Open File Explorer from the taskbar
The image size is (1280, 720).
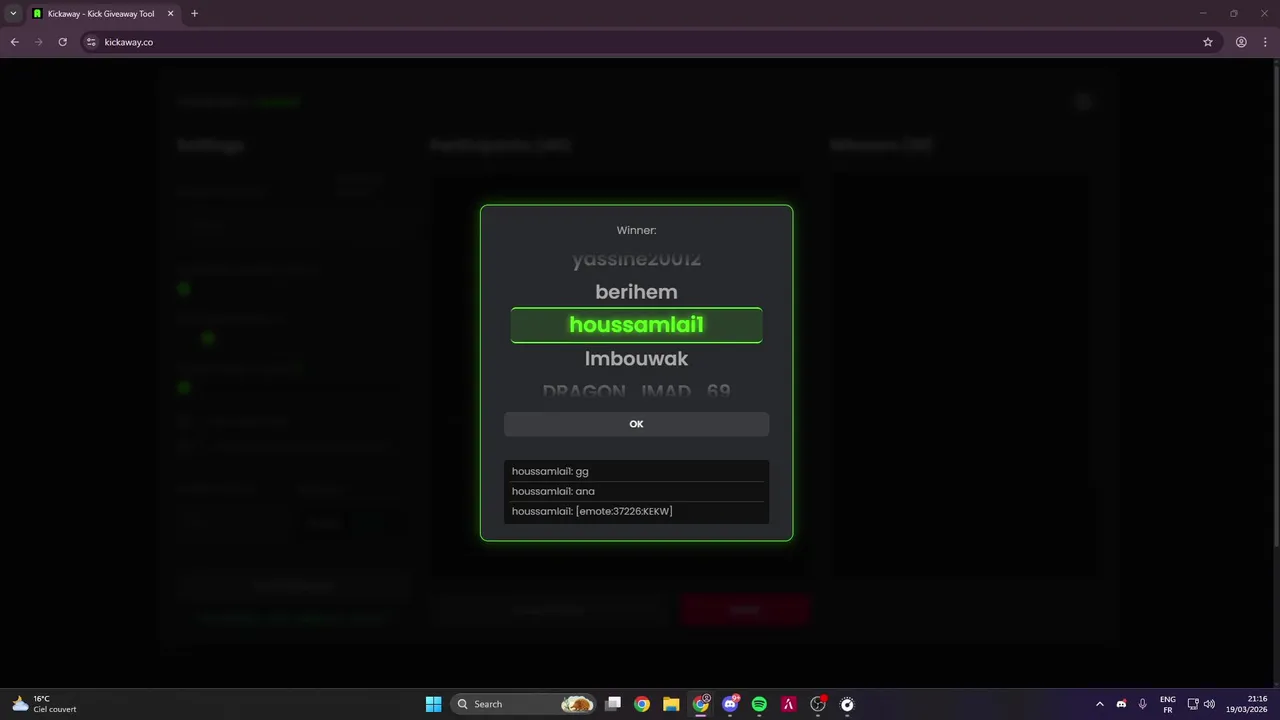click(x=671, y=704)
